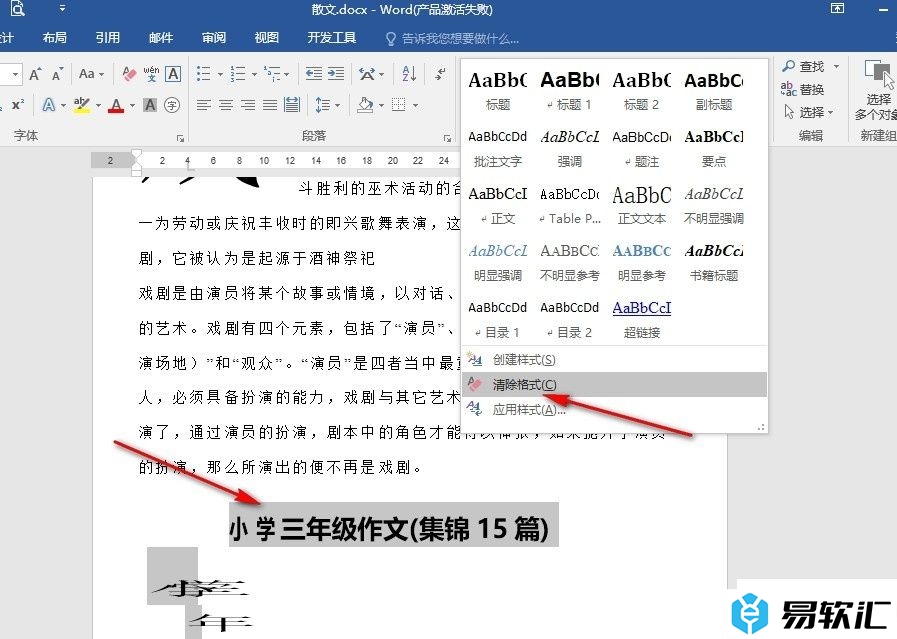The image size is (897, 639).
Task: Click the 选择多个对象 icon
Action: [878, 73]
